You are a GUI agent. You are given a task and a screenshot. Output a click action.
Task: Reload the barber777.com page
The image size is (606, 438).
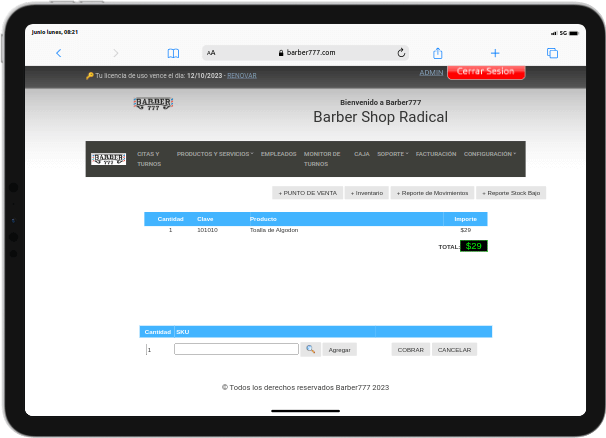point(401,53)
